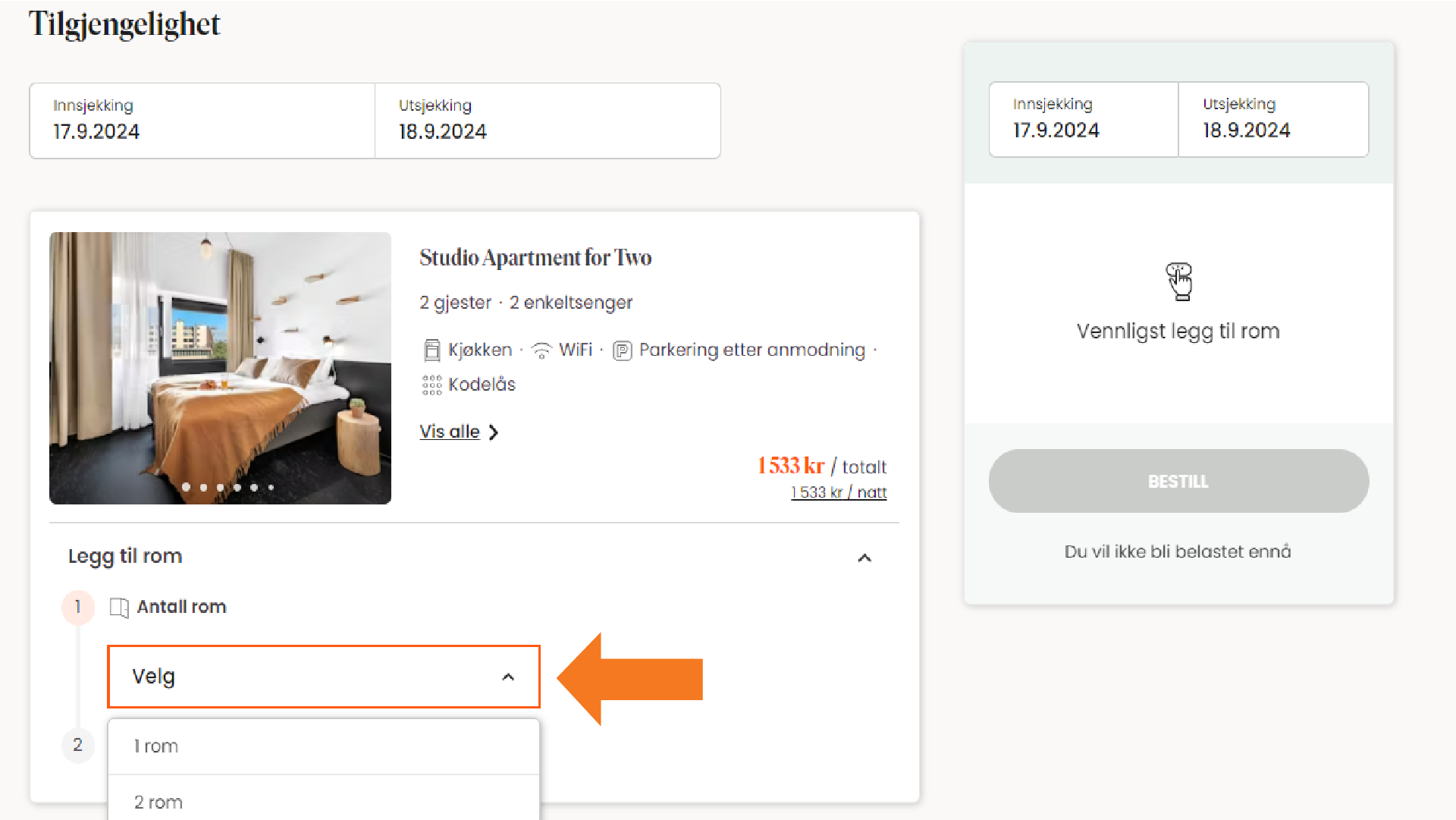Click the Kodelås keypad icon
This screenshot has height=820, width=1456.
431,385
